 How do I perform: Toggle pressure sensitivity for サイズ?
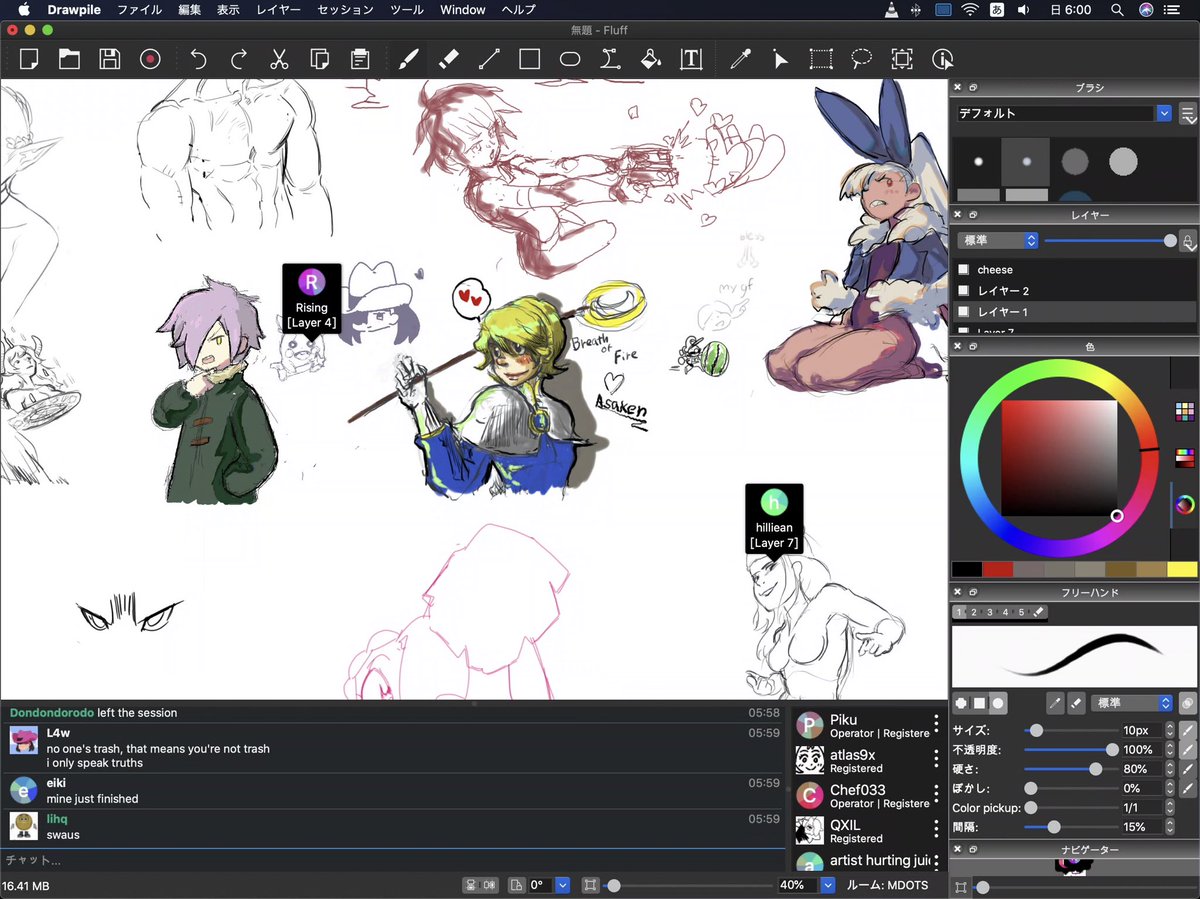pos(1187,730)
